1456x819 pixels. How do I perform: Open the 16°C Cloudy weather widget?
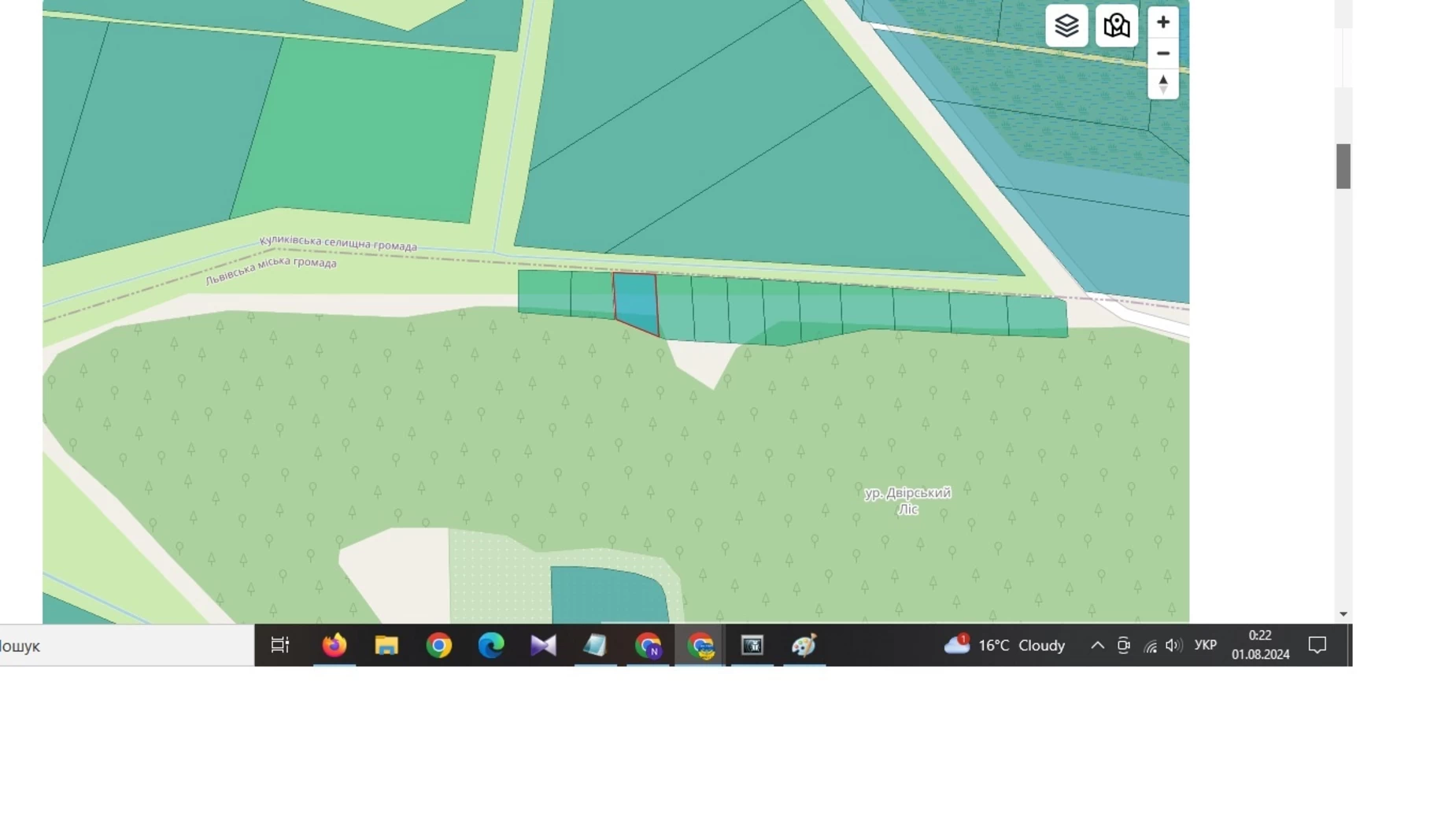pyautogui.click(x=1005, y=646)
